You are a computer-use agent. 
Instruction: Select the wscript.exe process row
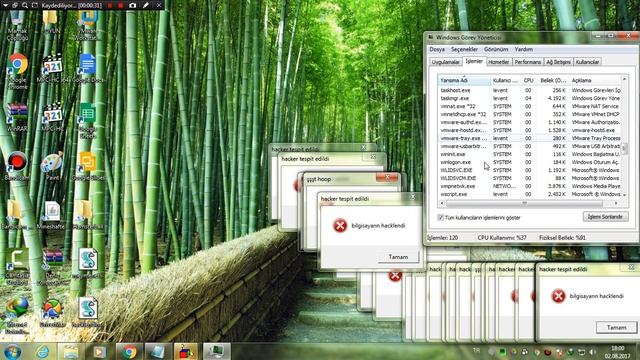pyautogui.click(x=529, y=194)
